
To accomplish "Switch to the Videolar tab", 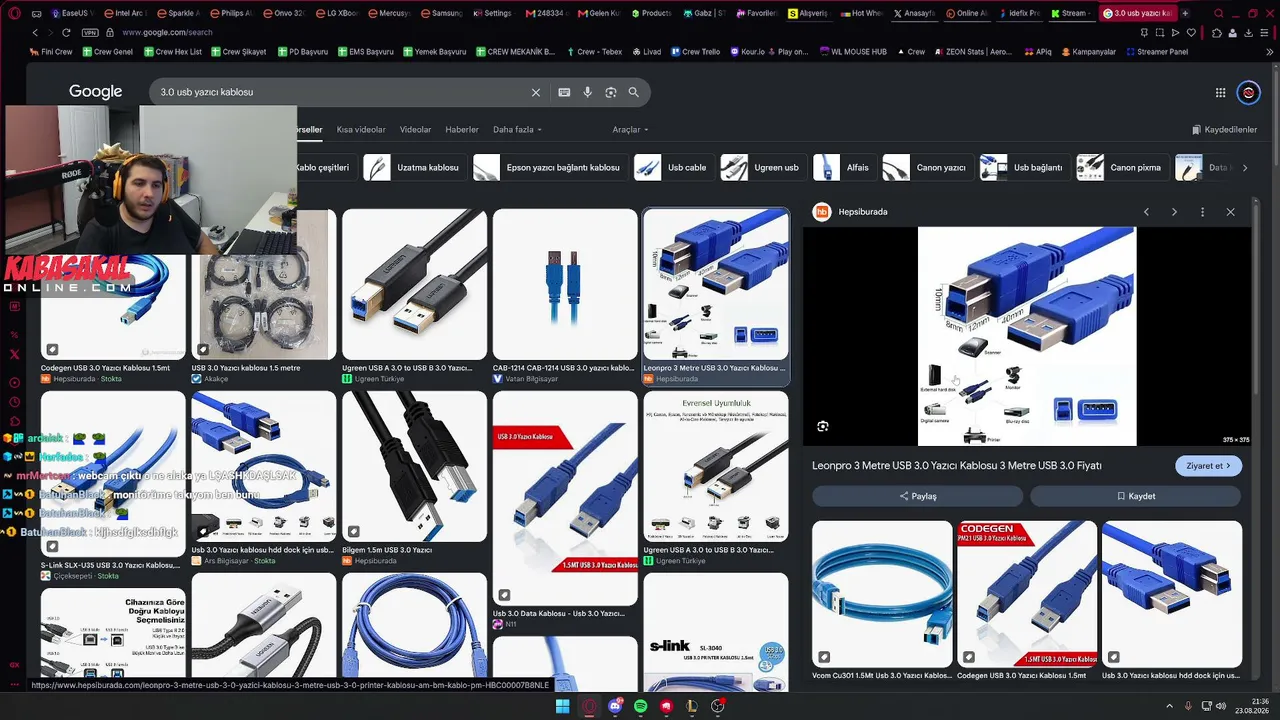I will [415, 130].
